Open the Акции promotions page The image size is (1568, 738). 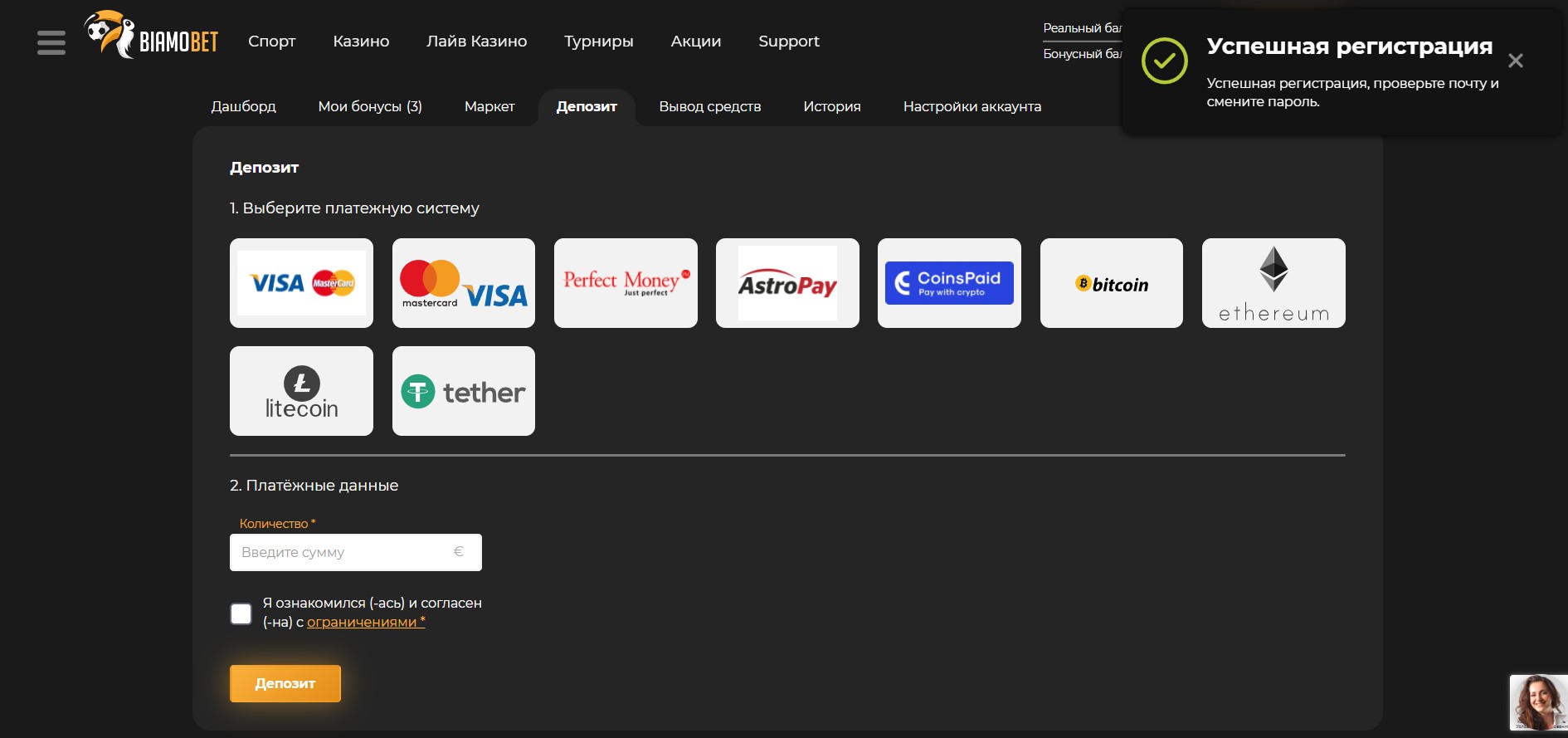point(695,42)
